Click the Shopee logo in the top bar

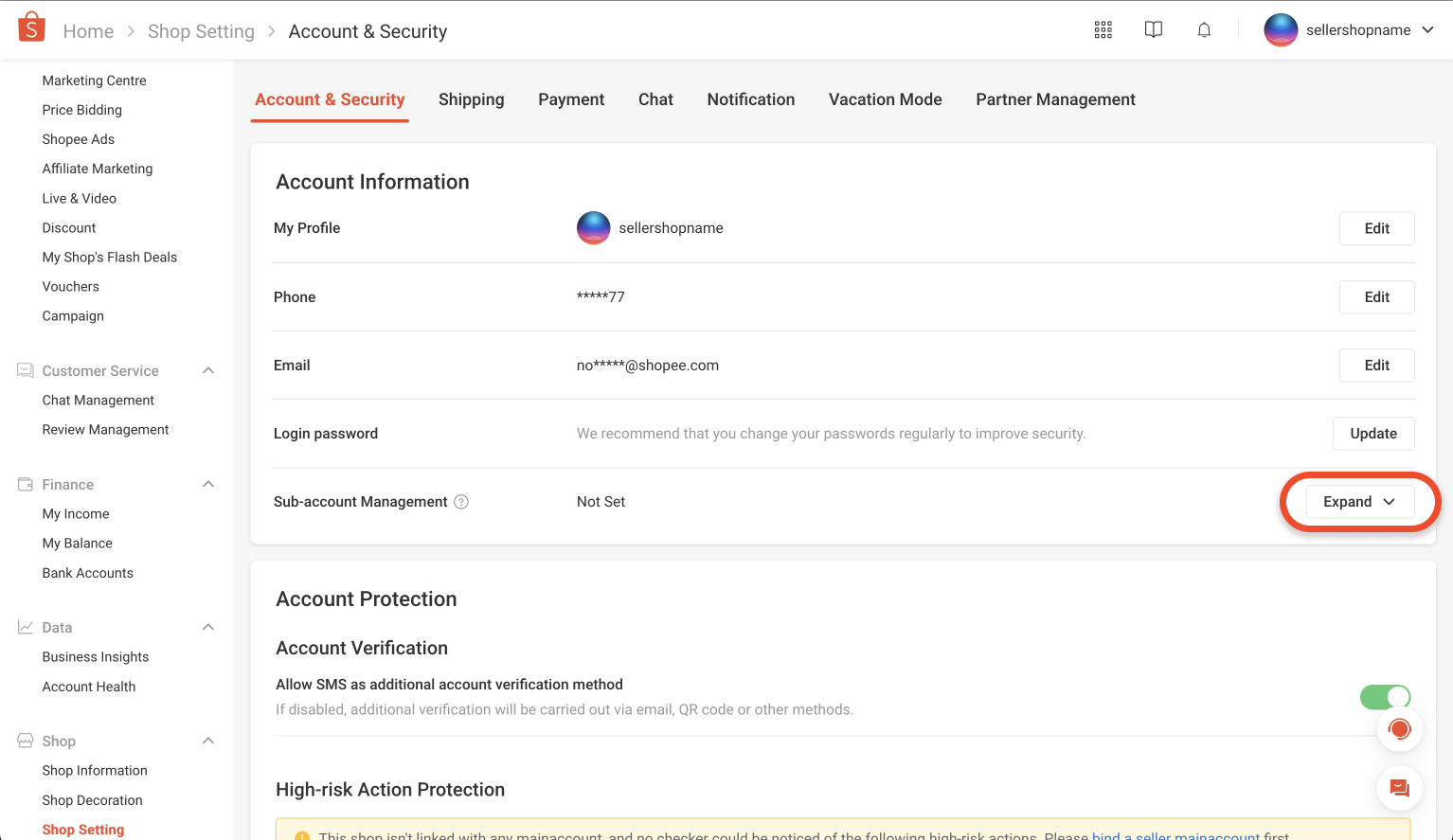[x=31, y=27]
